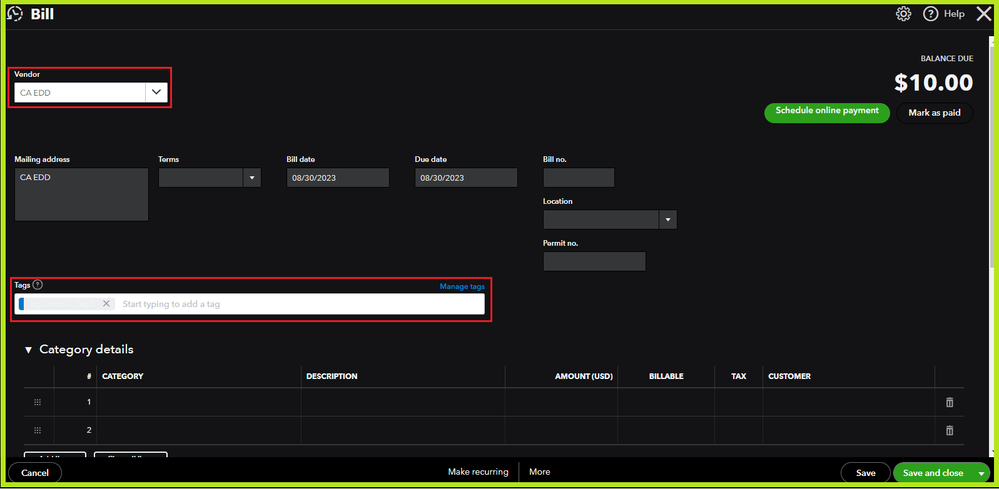Remove the existing tag with its X

(x=106, y=304)
